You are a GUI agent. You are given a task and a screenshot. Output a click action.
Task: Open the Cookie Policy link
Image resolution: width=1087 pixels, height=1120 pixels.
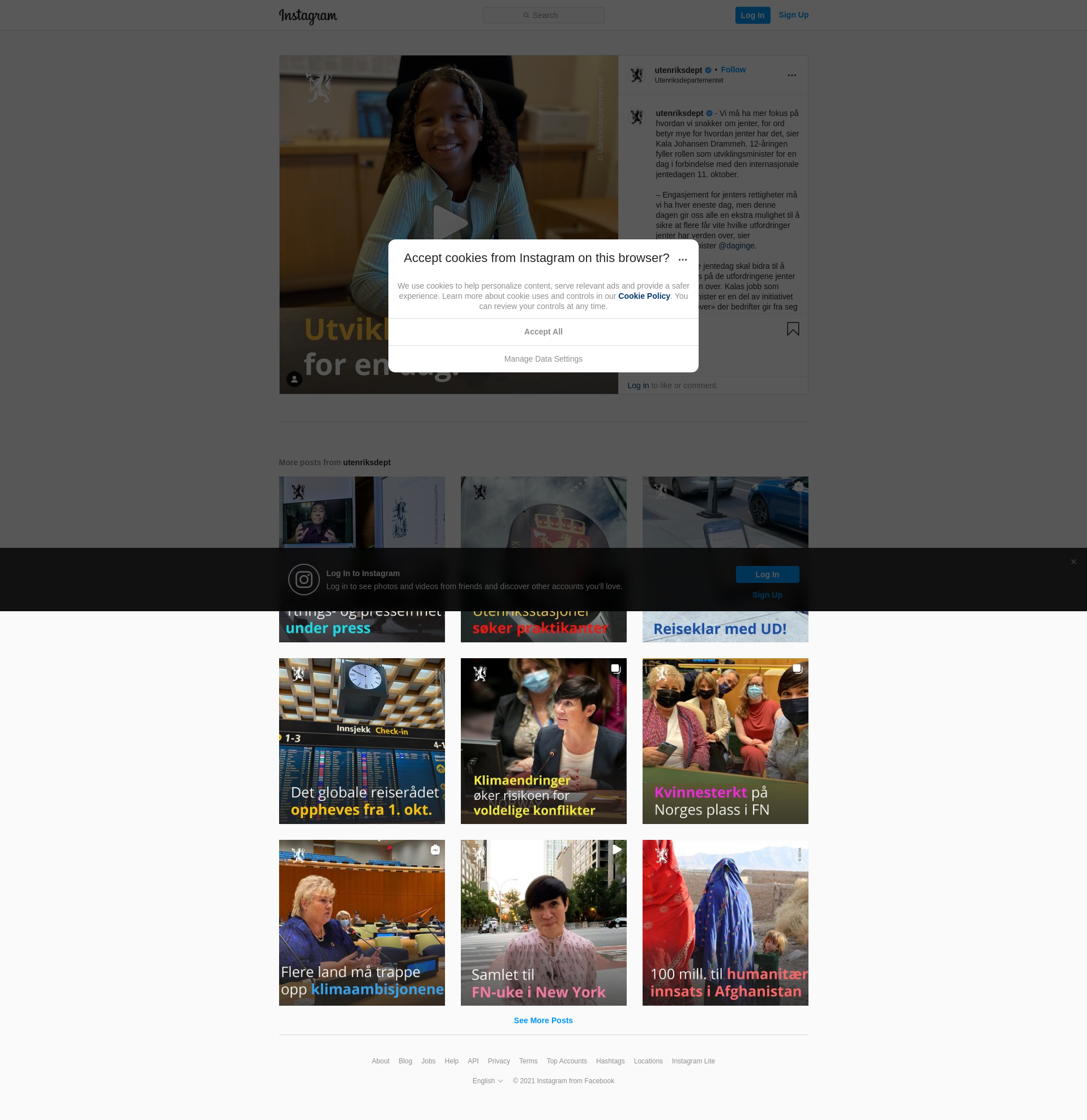(644, 296)
